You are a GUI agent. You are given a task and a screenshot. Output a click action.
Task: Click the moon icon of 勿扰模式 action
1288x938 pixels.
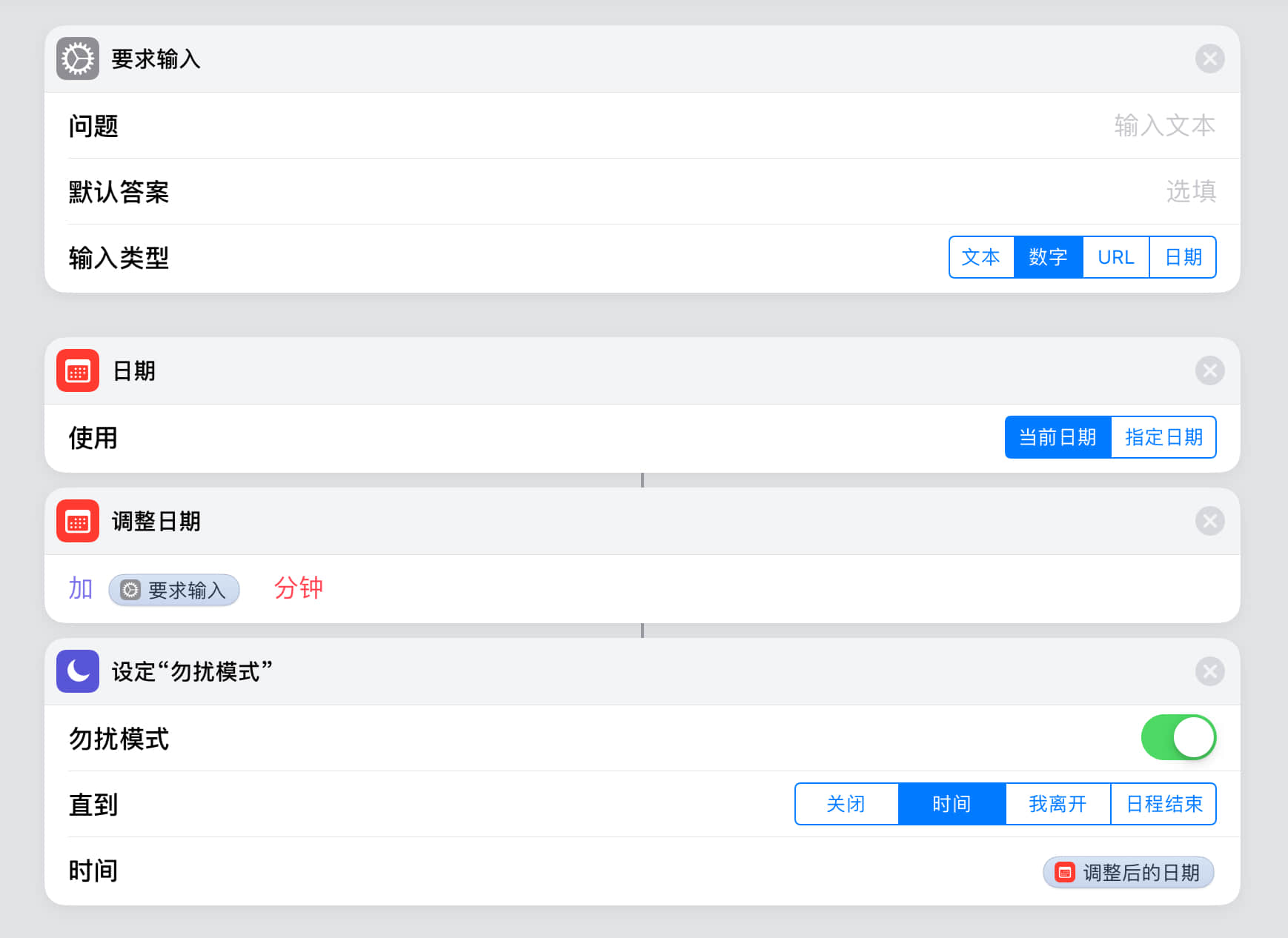pyautogui.click(x=78, y=671)
